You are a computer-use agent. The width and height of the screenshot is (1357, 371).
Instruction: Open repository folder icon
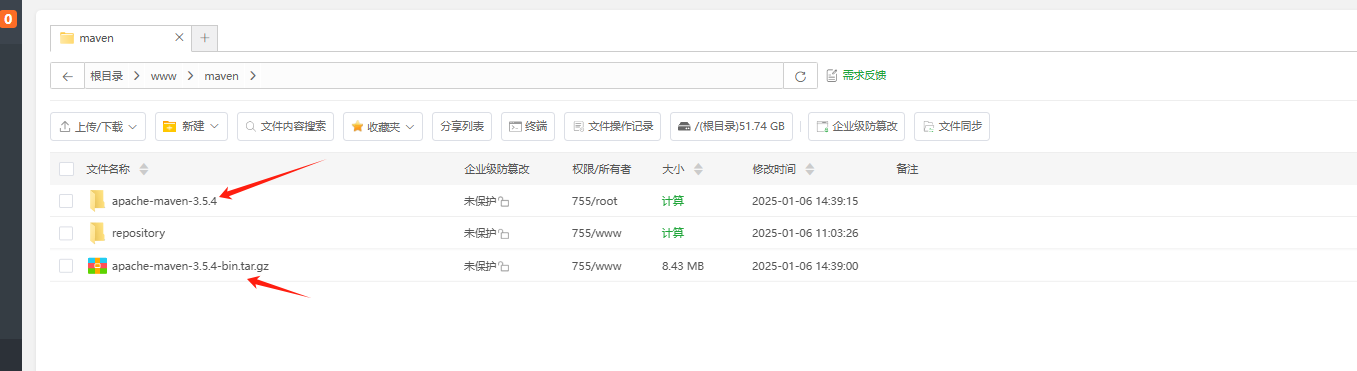coord(97,233)
